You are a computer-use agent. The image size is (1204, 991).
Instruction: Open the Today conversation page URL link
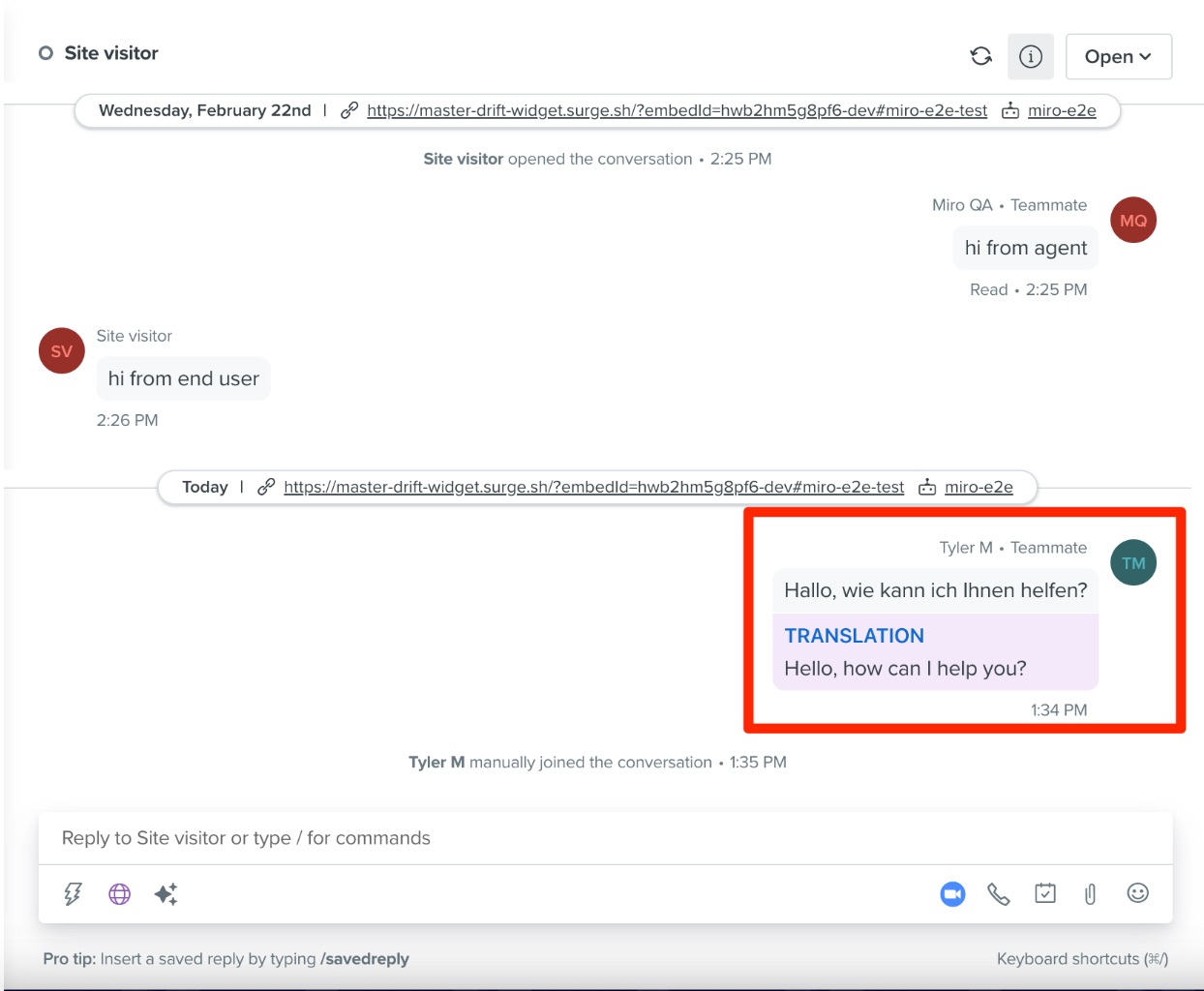(x=593, y=487)
